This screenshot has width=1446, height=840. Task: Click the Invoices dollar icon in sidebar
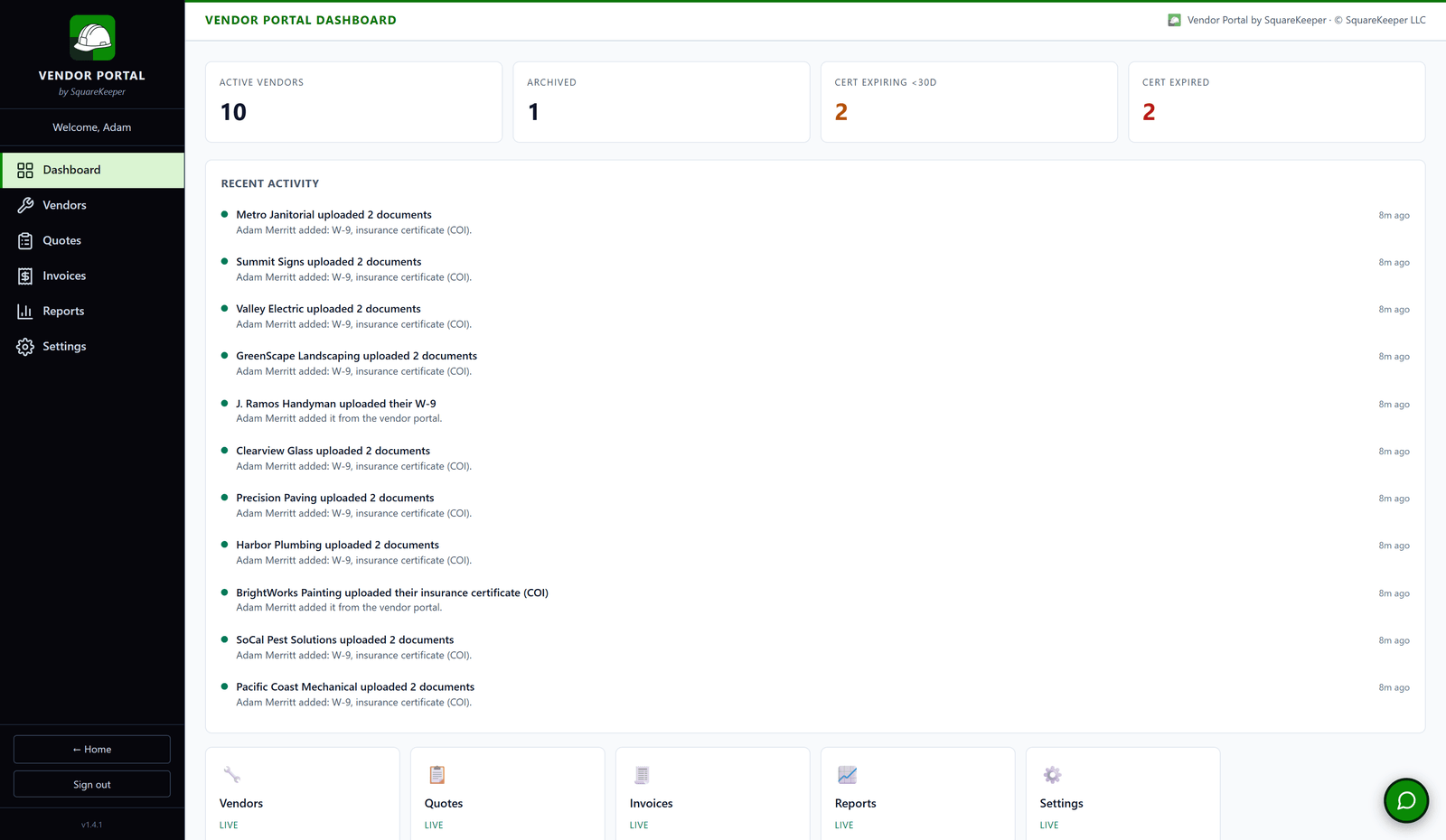click(x=25, y=275)
